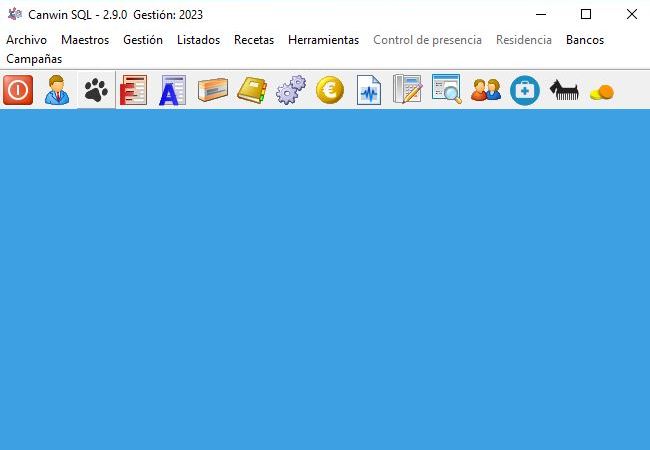Click the blue medical kit icon
This screenshot has height=450, width=650.
point(525,90)
